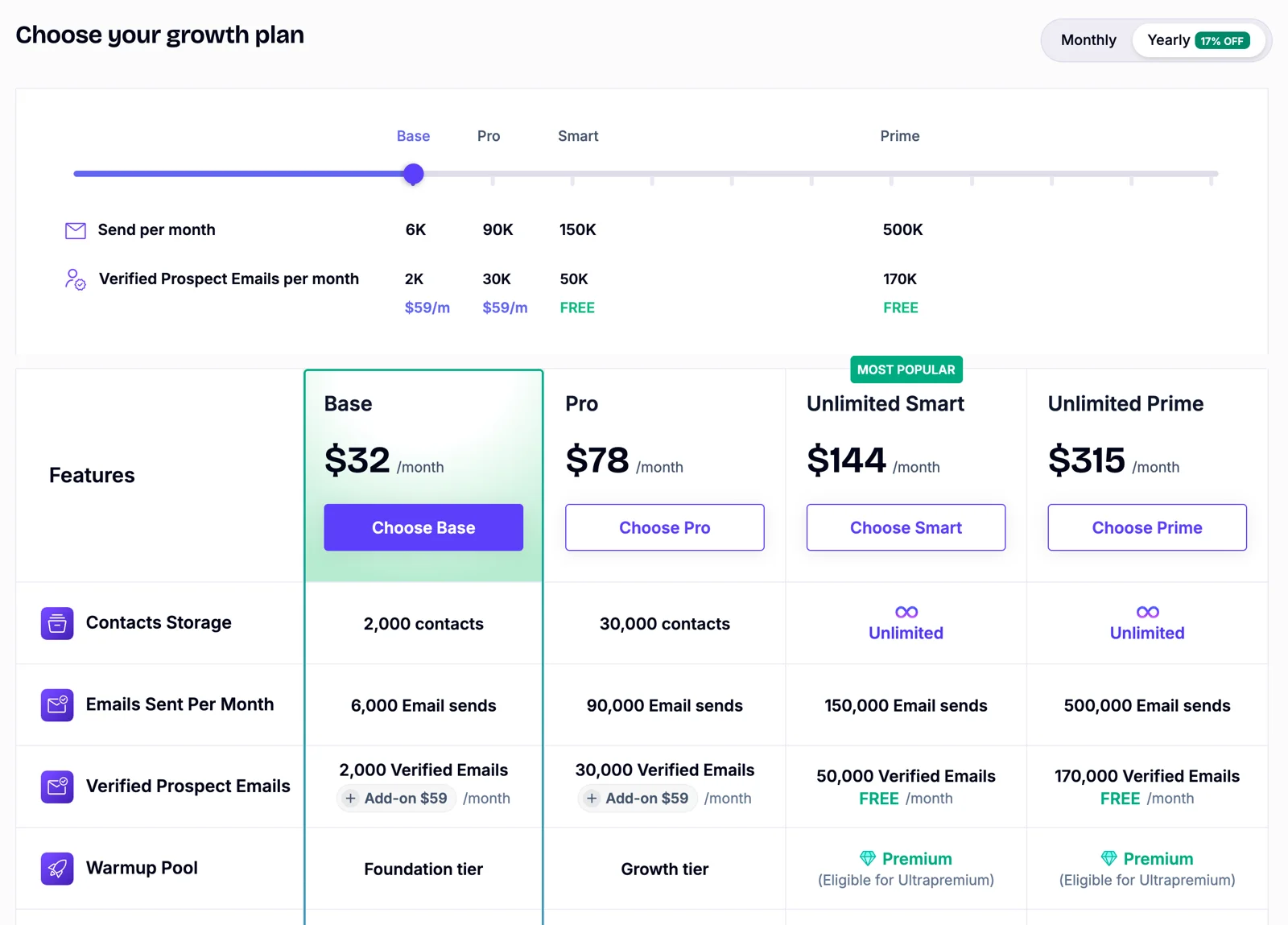
Task: Click the plus icon in Base Add-on $59
Action: 350,799
